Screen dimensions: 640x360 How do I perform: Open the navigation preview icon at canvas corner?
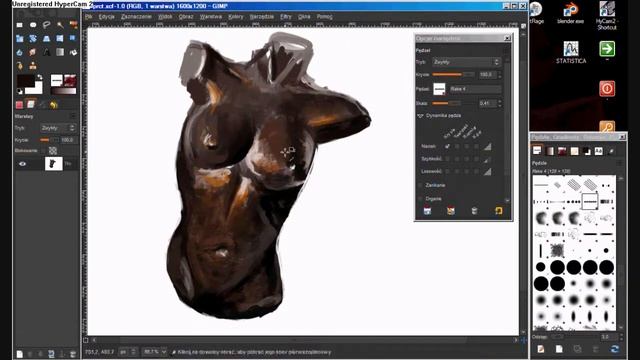(523, 340)
